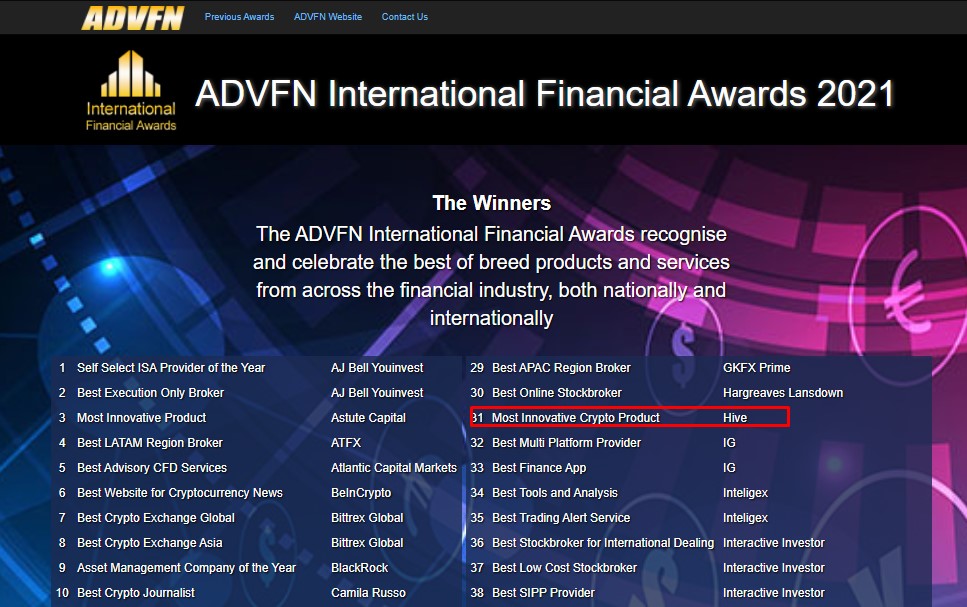Select 'Best Advisory CFD Services' category

152,468
